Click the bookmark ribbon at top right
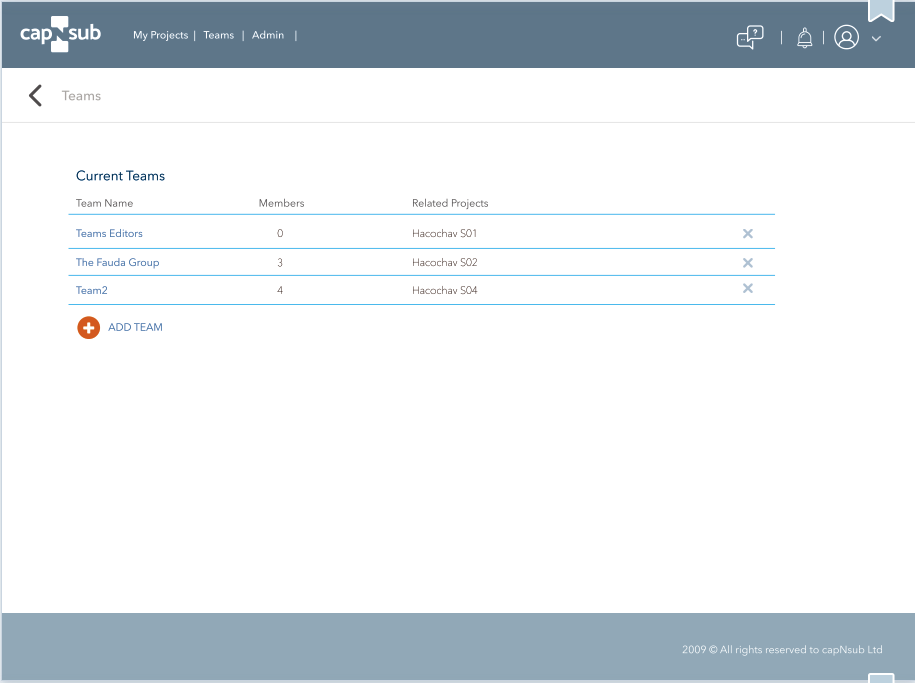The image size is (915, 683). click(x=880, y=10)
